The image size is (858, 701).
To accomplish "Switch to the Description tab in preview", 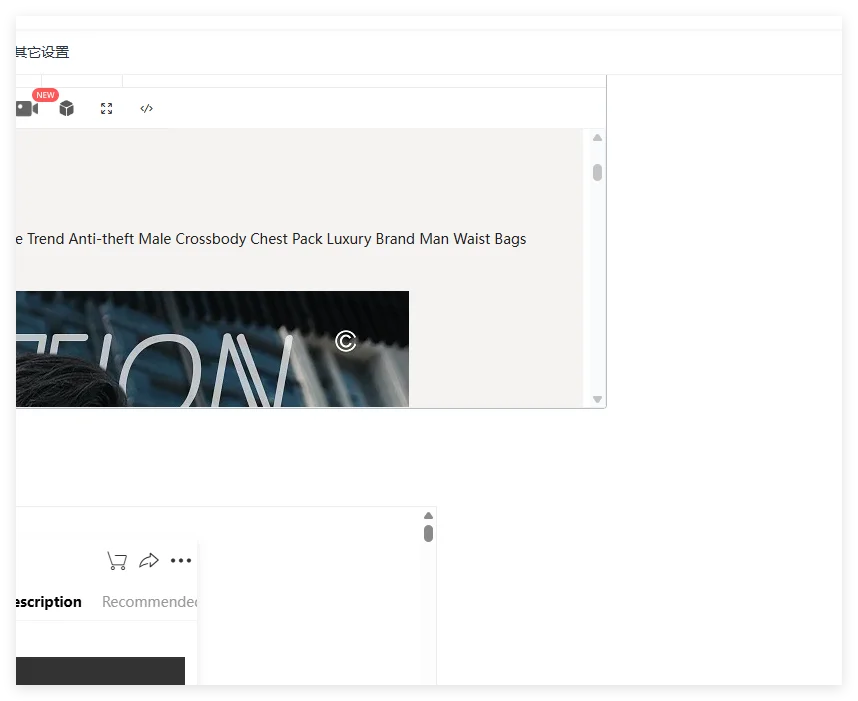I will (49, 601).
